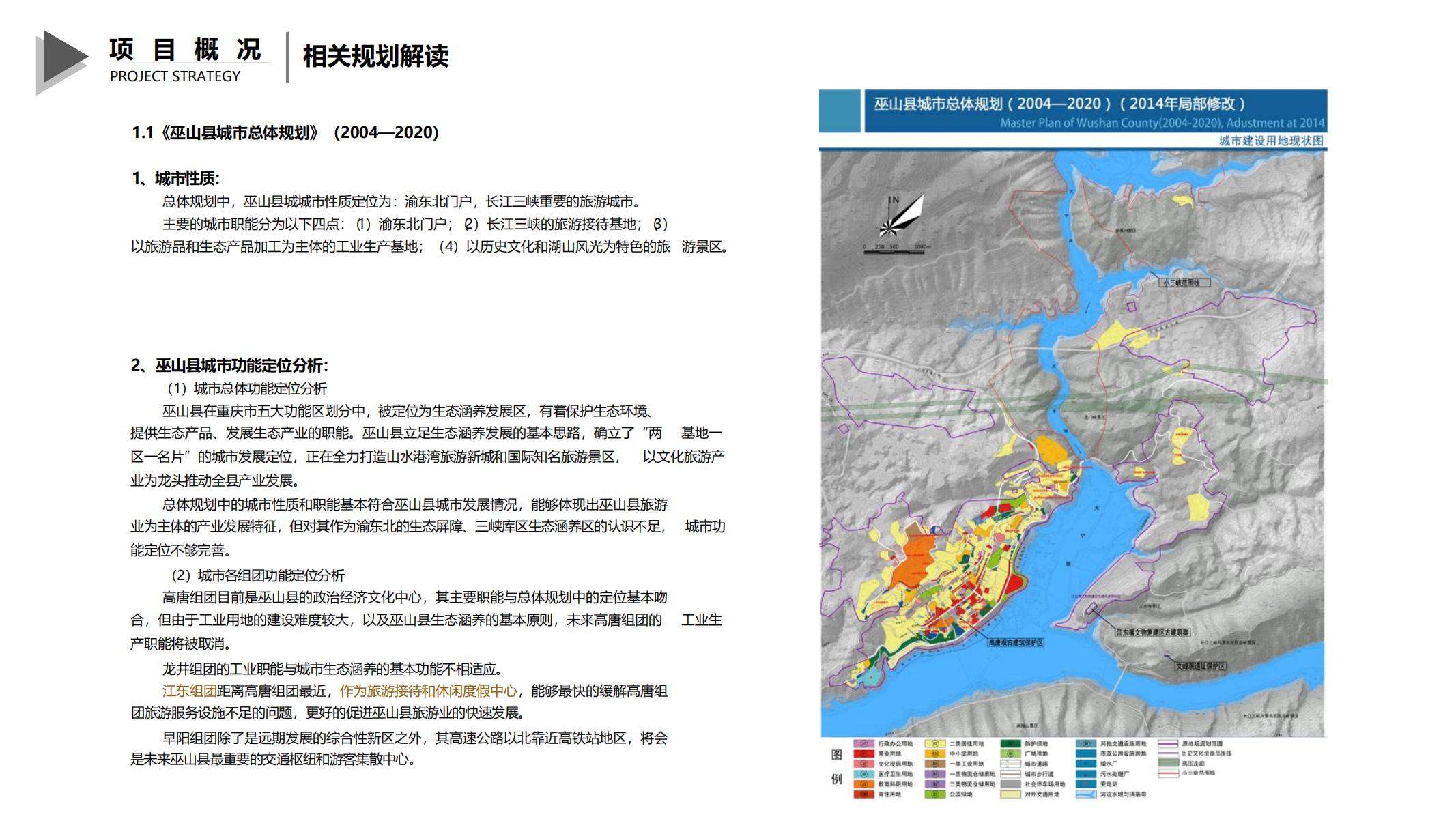The image size is (1456, 819).
Task: Click the 医疗卫生用地 cyan legend swatch
Action: click(864, 774)
